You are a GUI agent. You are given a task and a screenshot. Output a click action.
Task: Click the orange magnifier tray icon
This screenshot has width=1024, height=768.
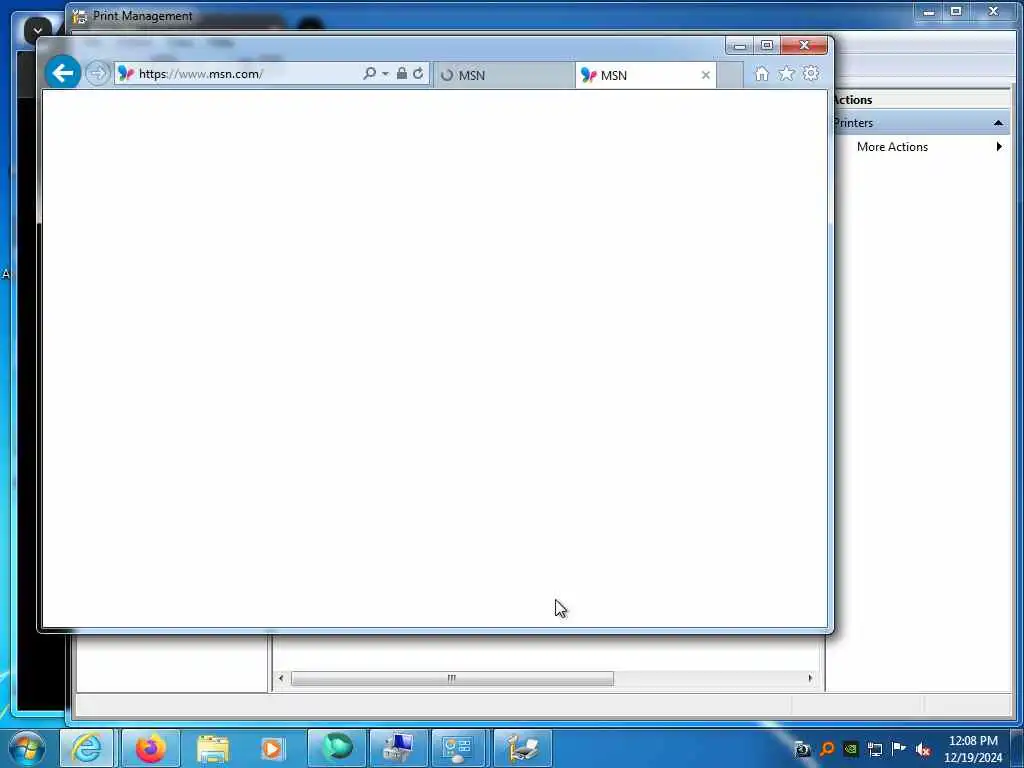coord(827,749)
